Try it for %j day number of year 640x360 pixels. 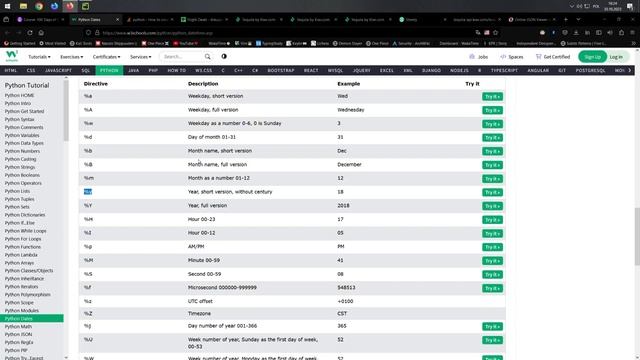(x=492, y=327)
